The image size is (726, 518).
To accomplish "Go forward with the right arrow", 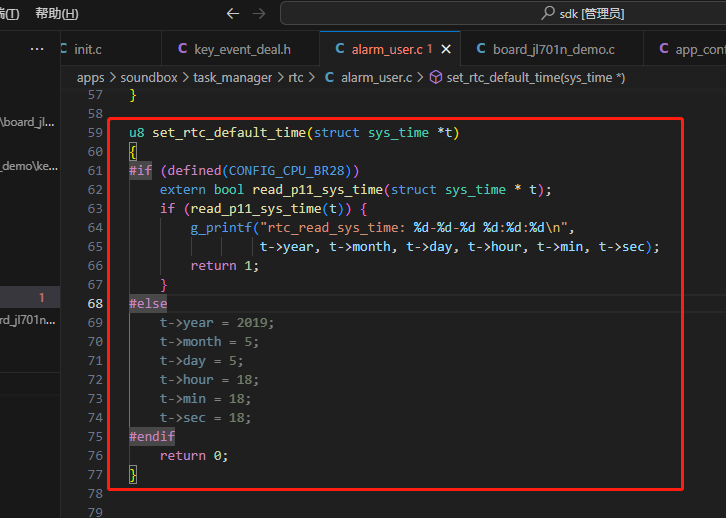I will click(259, 13).
